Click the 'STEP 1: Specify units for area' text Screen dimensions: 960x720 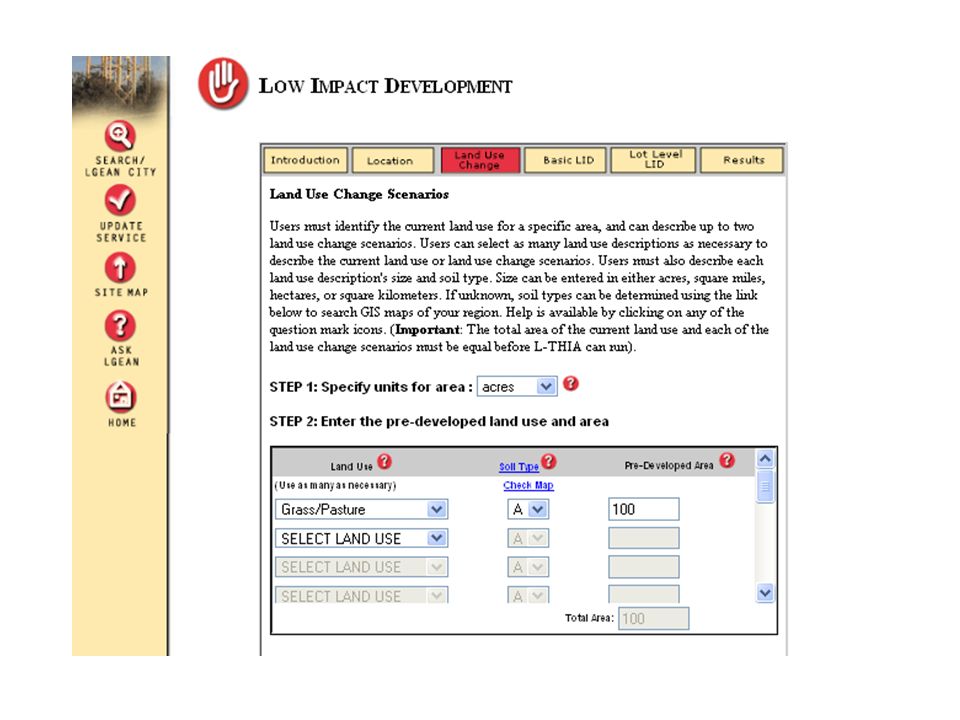point(371,387)
